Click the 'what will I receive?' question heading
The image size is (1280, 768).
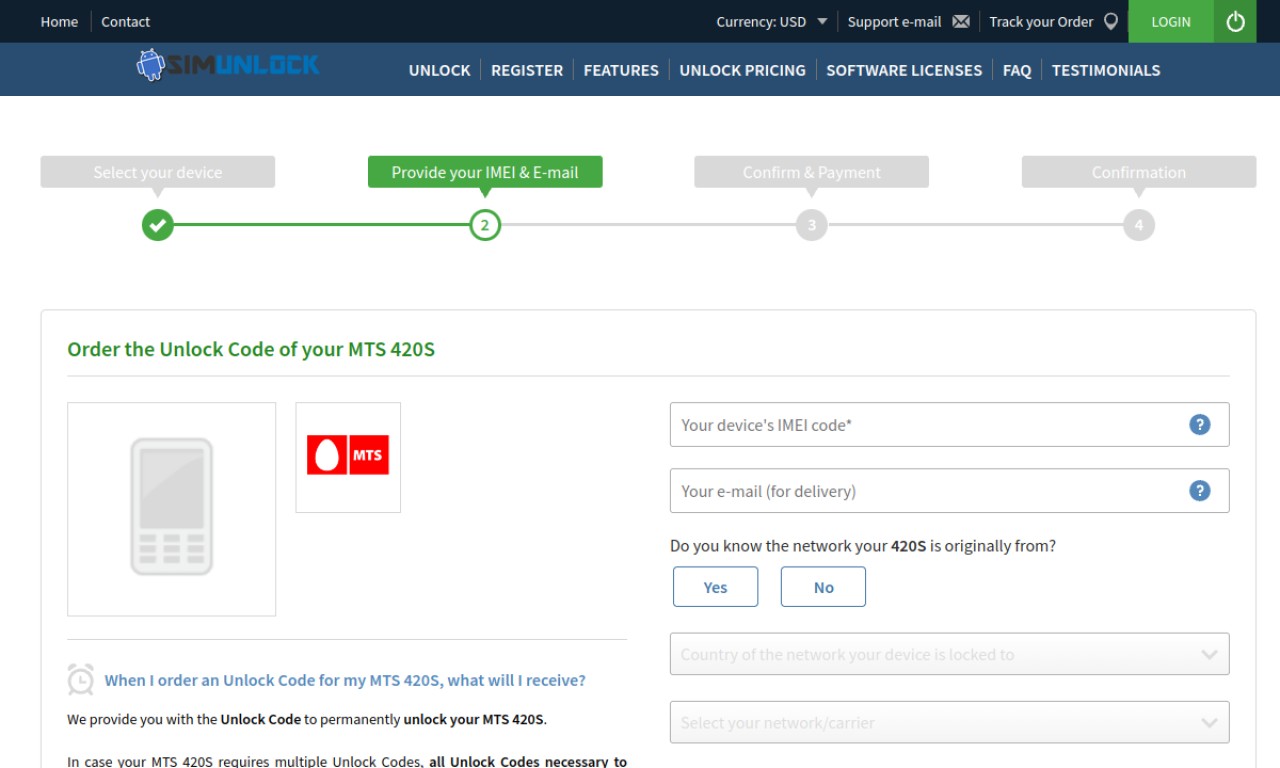pyautogui.click(x=345, y=680)
